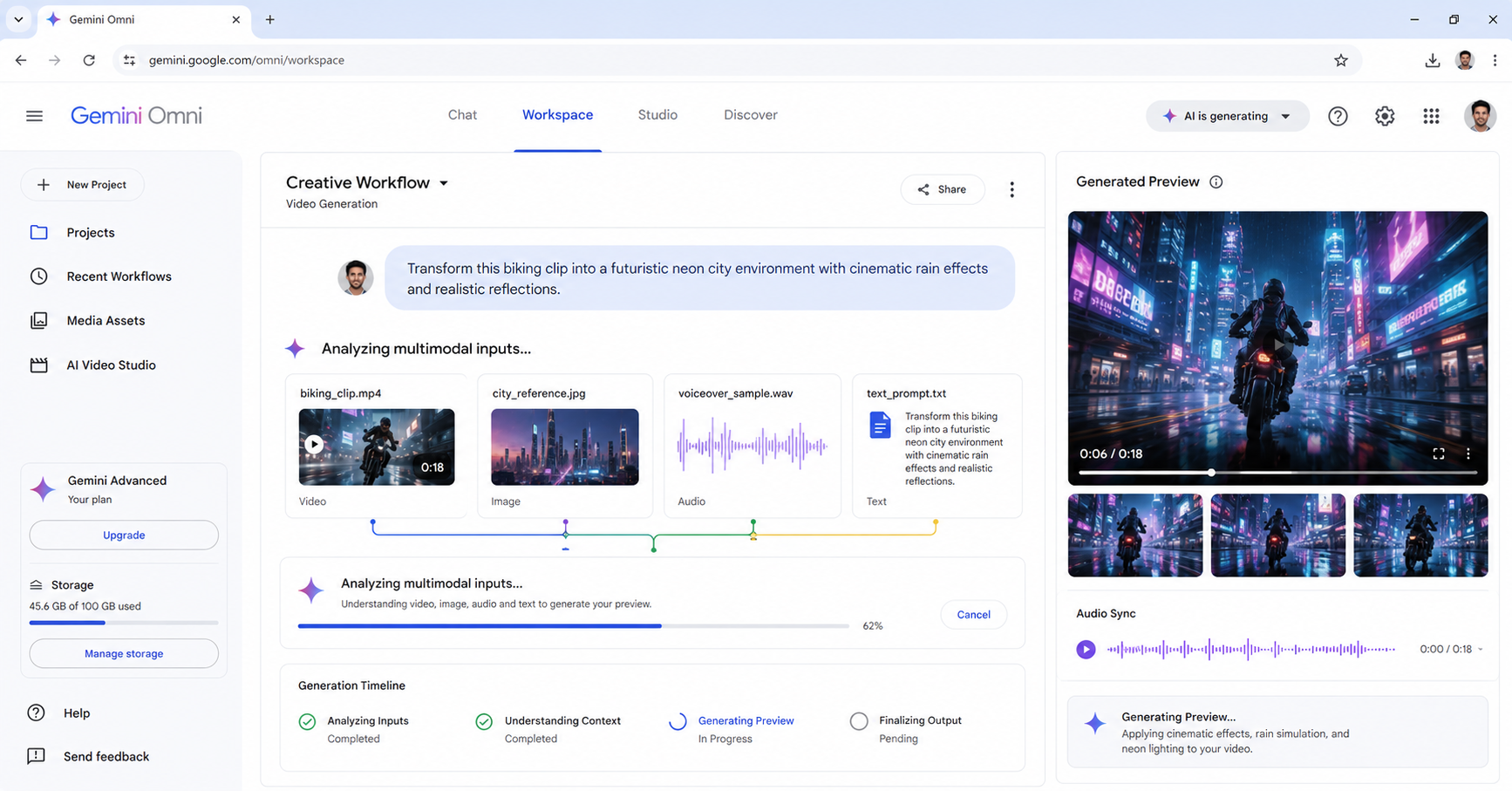The height and width of the screenshot is (791, 1512).
Task: Expand the AI is generating status dropdown
Action: tap(1285, 116)
